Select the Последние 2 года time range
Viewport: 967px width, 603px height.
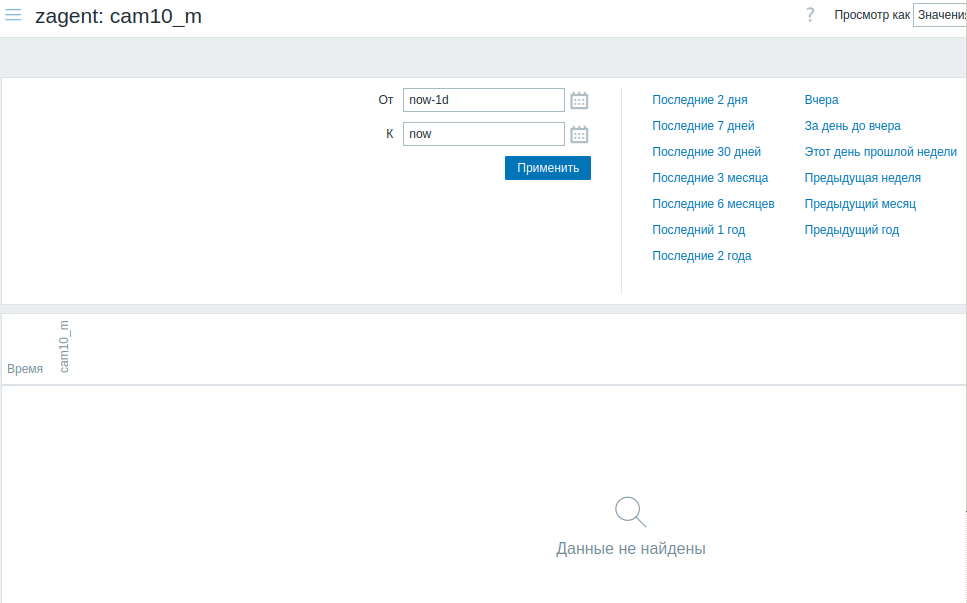tap(701, 255)
